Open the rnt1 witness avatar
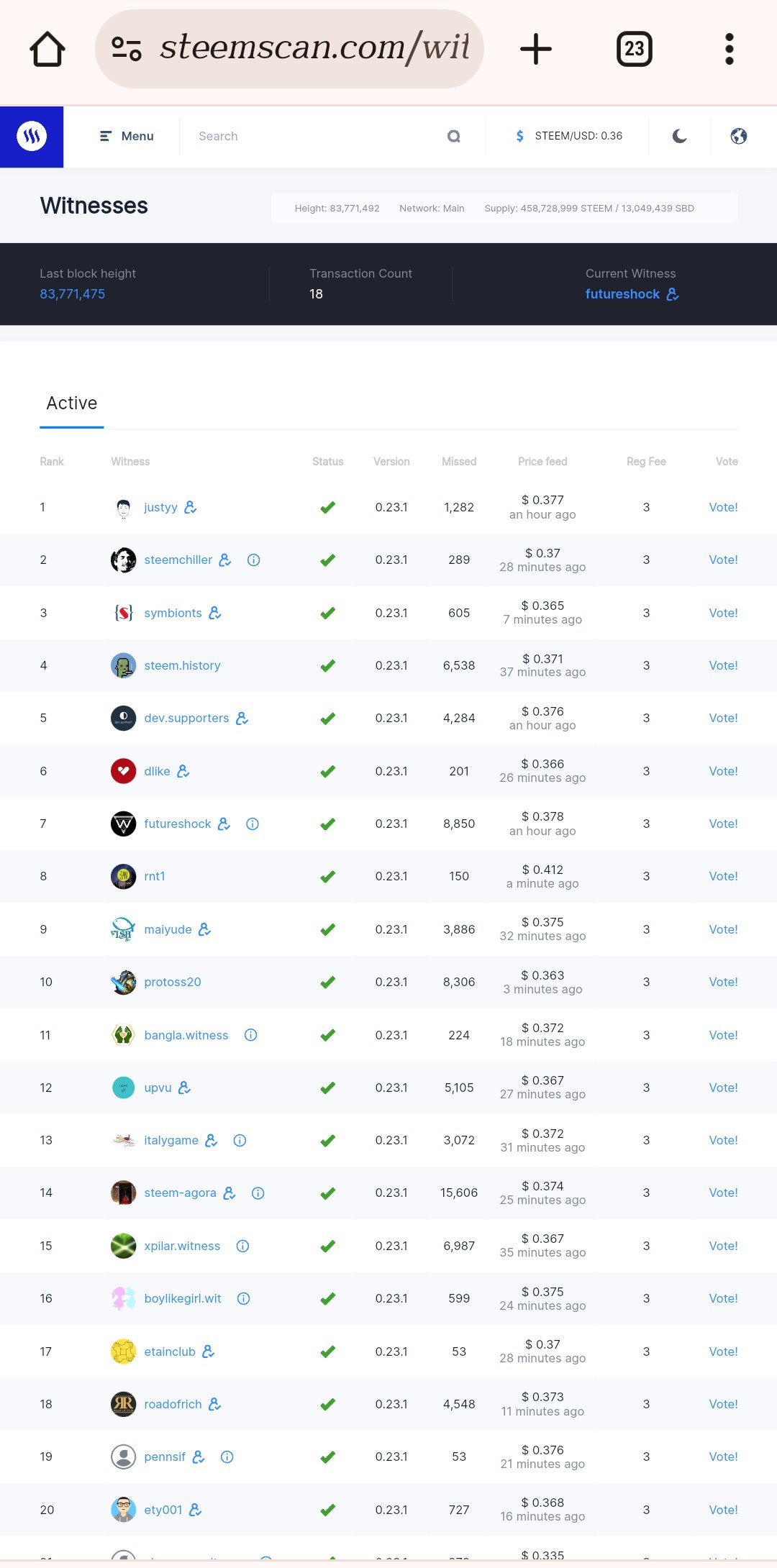This screenshot has width=777, height=1568. point(124,877)
